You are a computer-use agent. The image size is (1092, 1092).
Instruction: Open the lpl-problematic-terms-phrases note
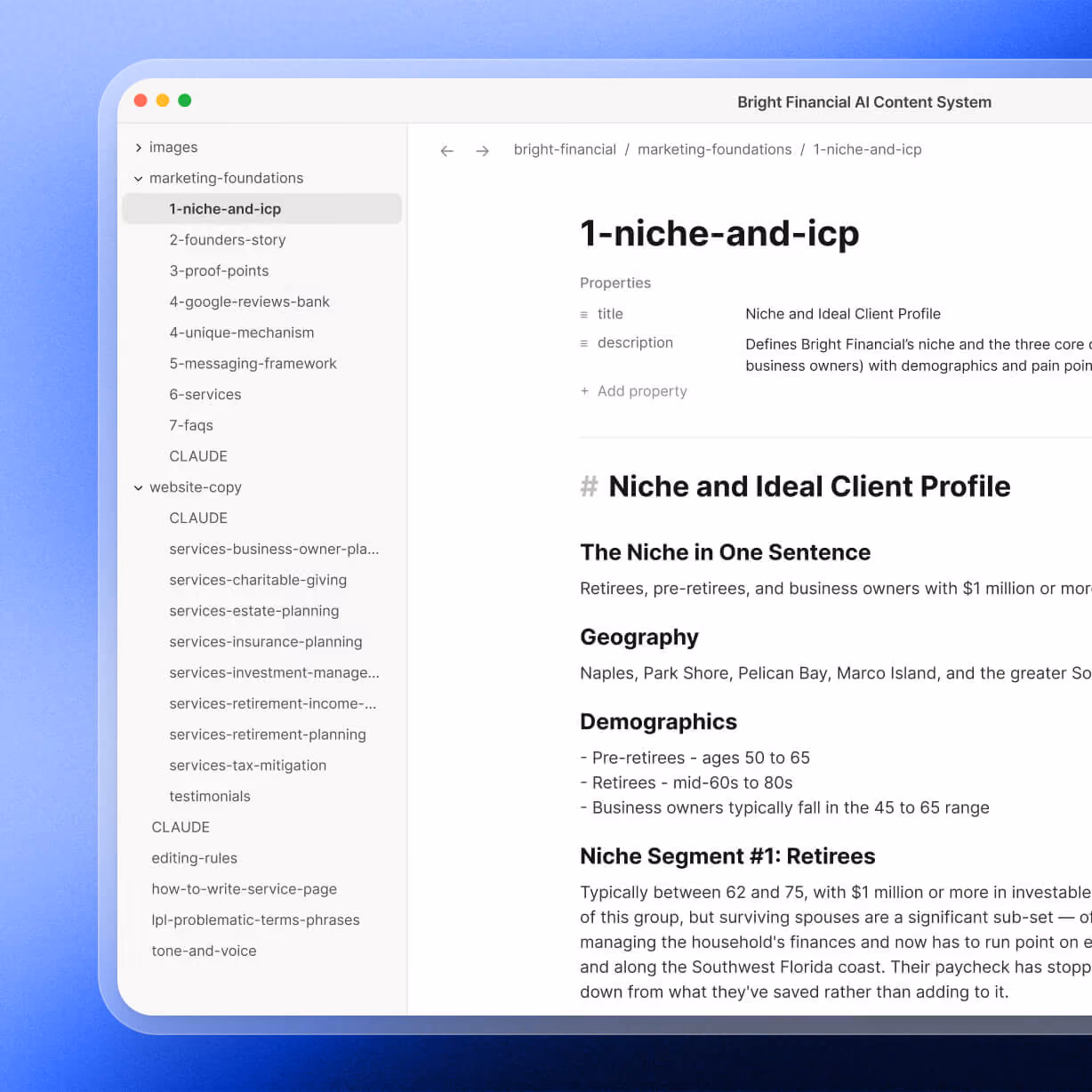(x=255, y=920)
